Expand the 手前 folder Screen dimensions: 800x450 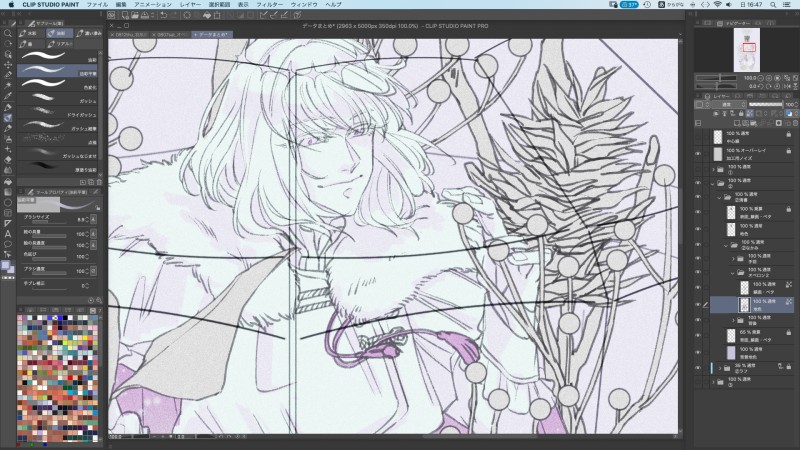pyautogui.click(x=733, y=259)
